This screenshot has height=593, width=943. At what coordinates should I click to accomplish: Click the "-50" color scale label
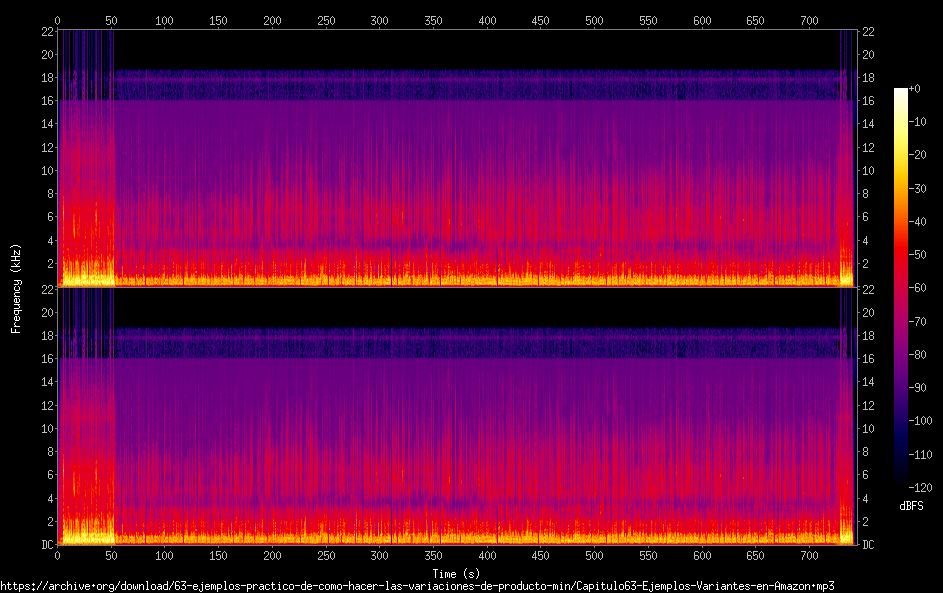point(918,254)
